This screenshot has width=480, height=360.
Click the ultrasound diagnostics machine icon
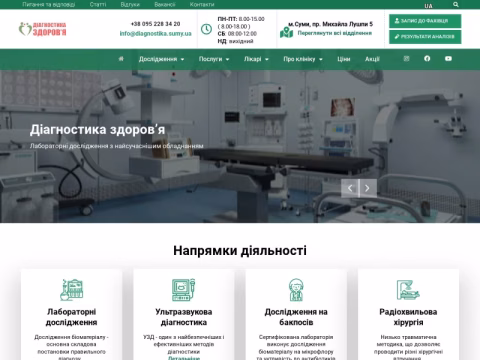(184, 290)
